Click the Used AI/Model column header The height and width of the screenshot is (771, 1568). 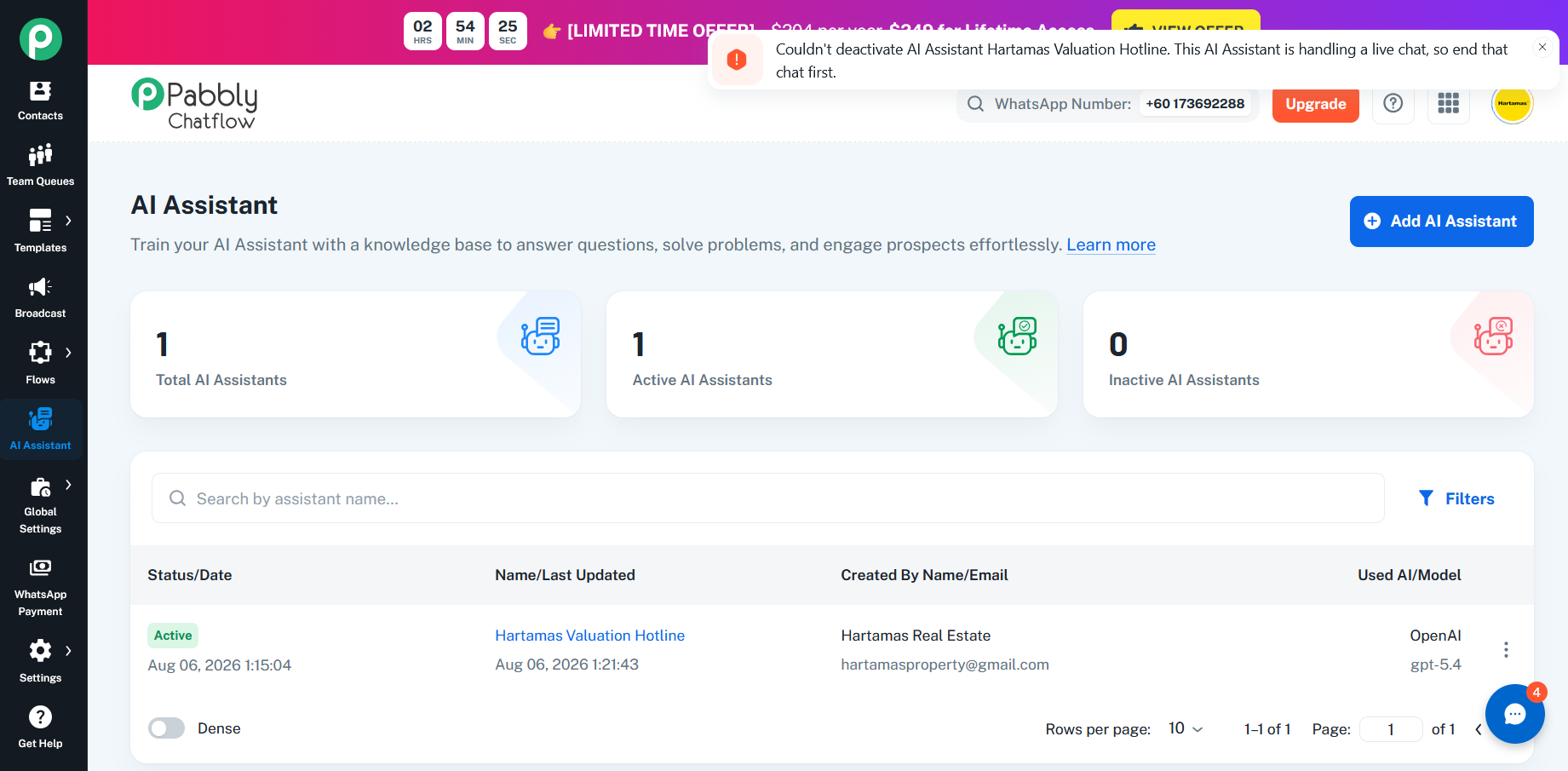(x=1409, y=575)
